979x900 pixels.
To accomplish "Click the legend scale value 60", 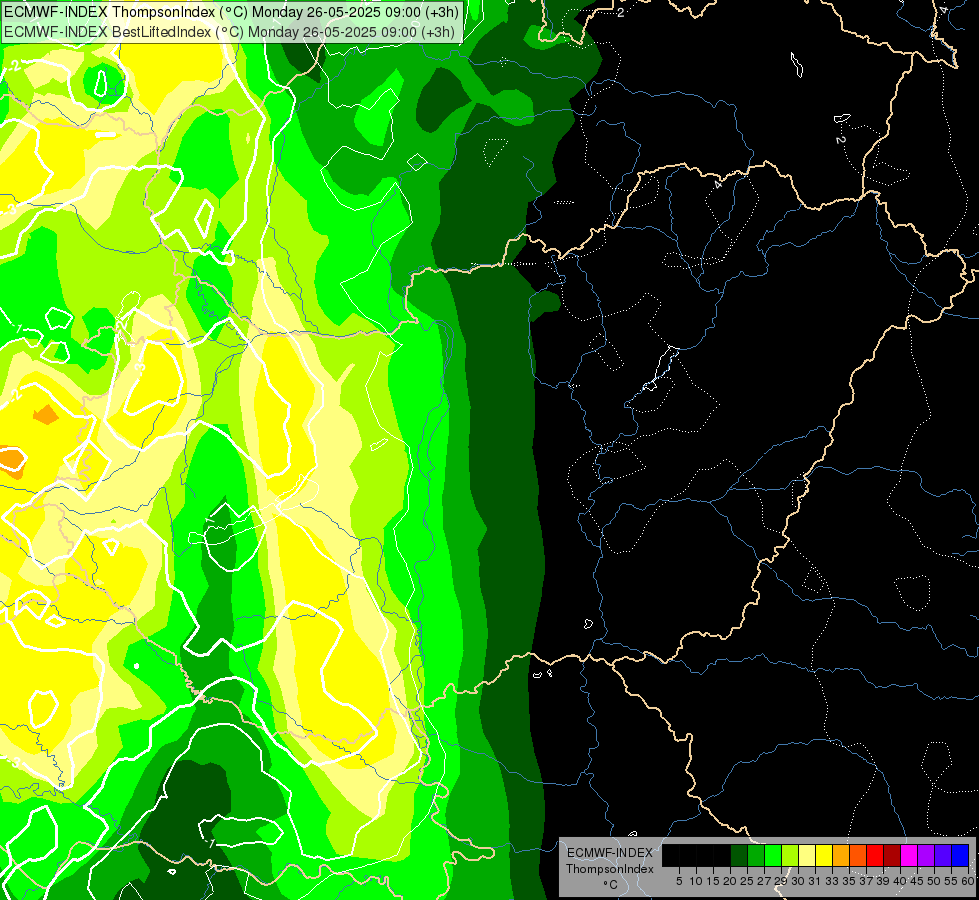I will coord(968,881).
